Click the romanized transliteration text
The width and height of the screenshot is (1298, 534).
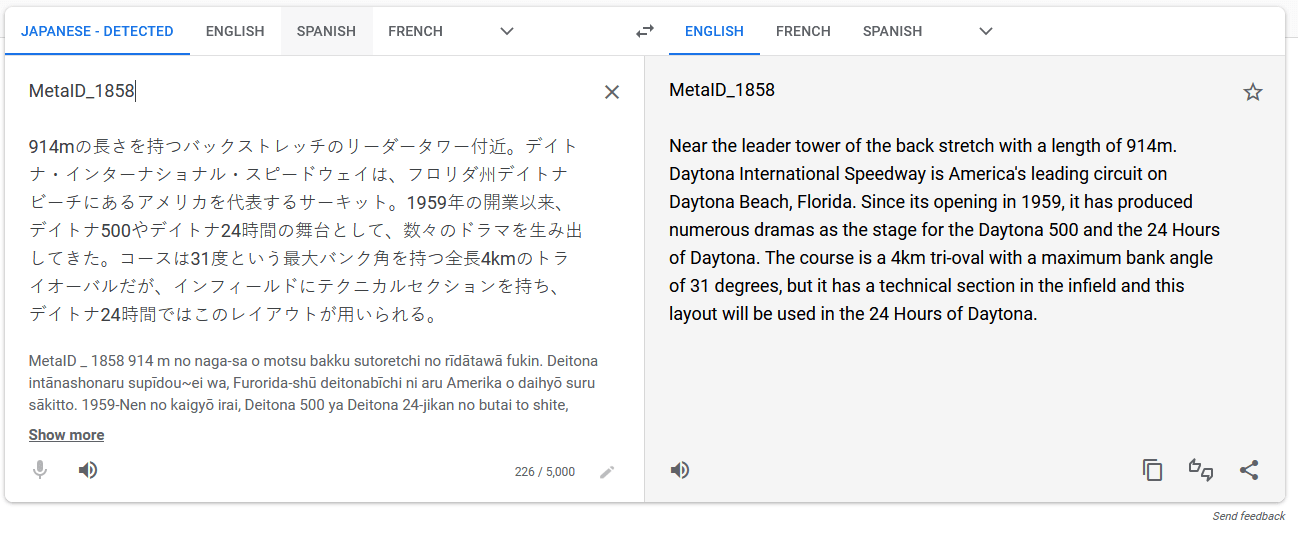[313, 383]
